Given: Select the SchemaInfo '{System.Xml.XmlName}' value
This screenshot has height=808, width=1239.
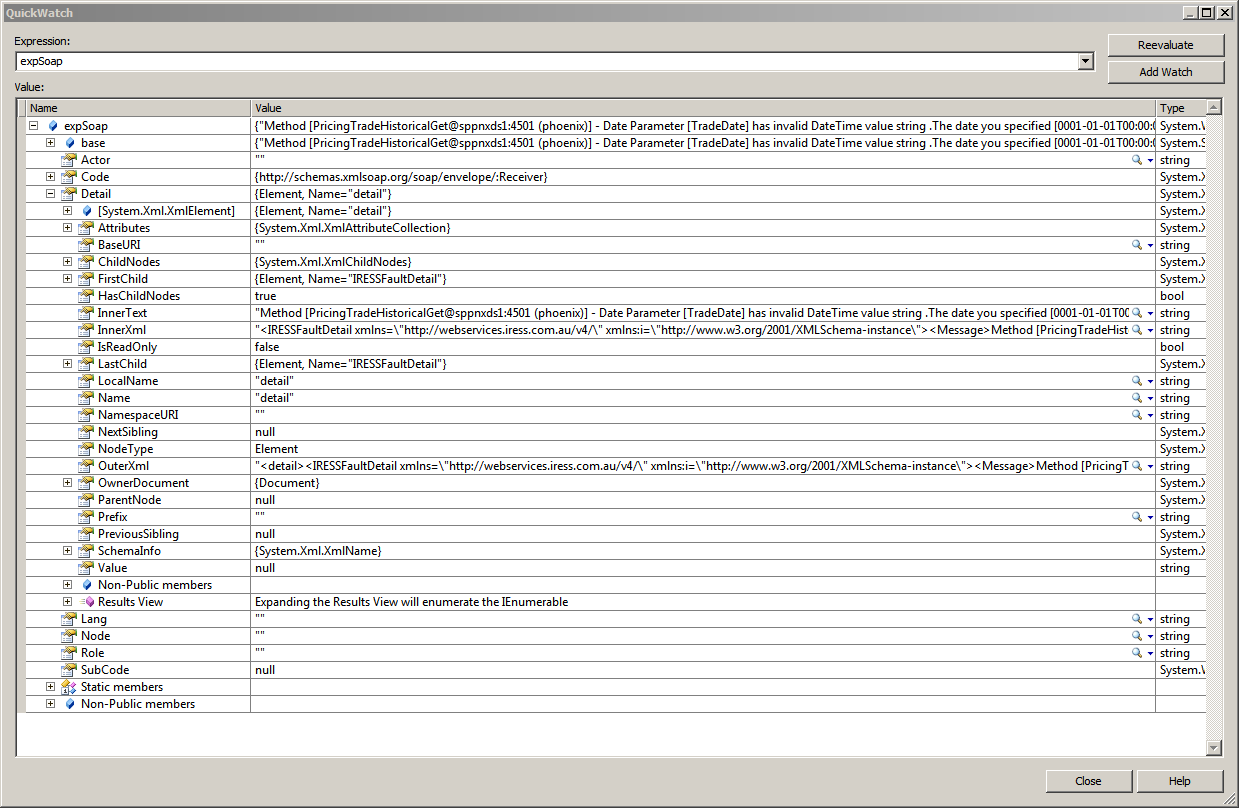Looking at the screenshot, I should (703, 551).
